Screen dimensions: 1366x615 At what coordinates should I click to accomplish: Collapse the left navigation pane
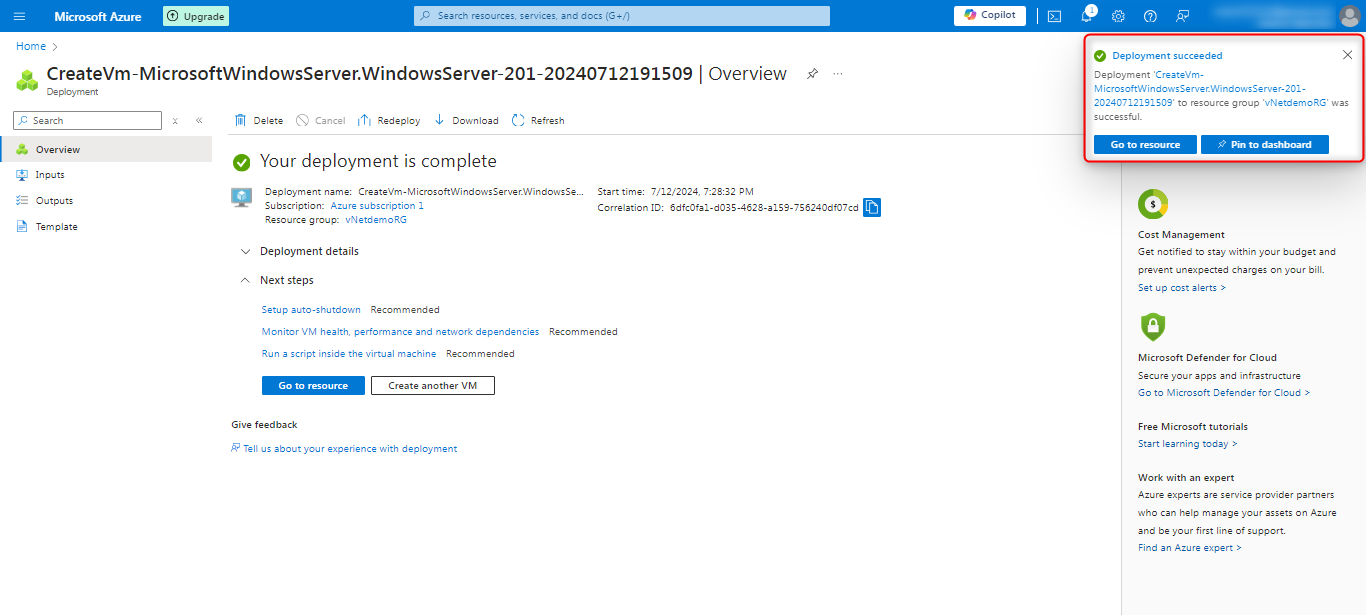pyautogui.click(x=199, y=120)
